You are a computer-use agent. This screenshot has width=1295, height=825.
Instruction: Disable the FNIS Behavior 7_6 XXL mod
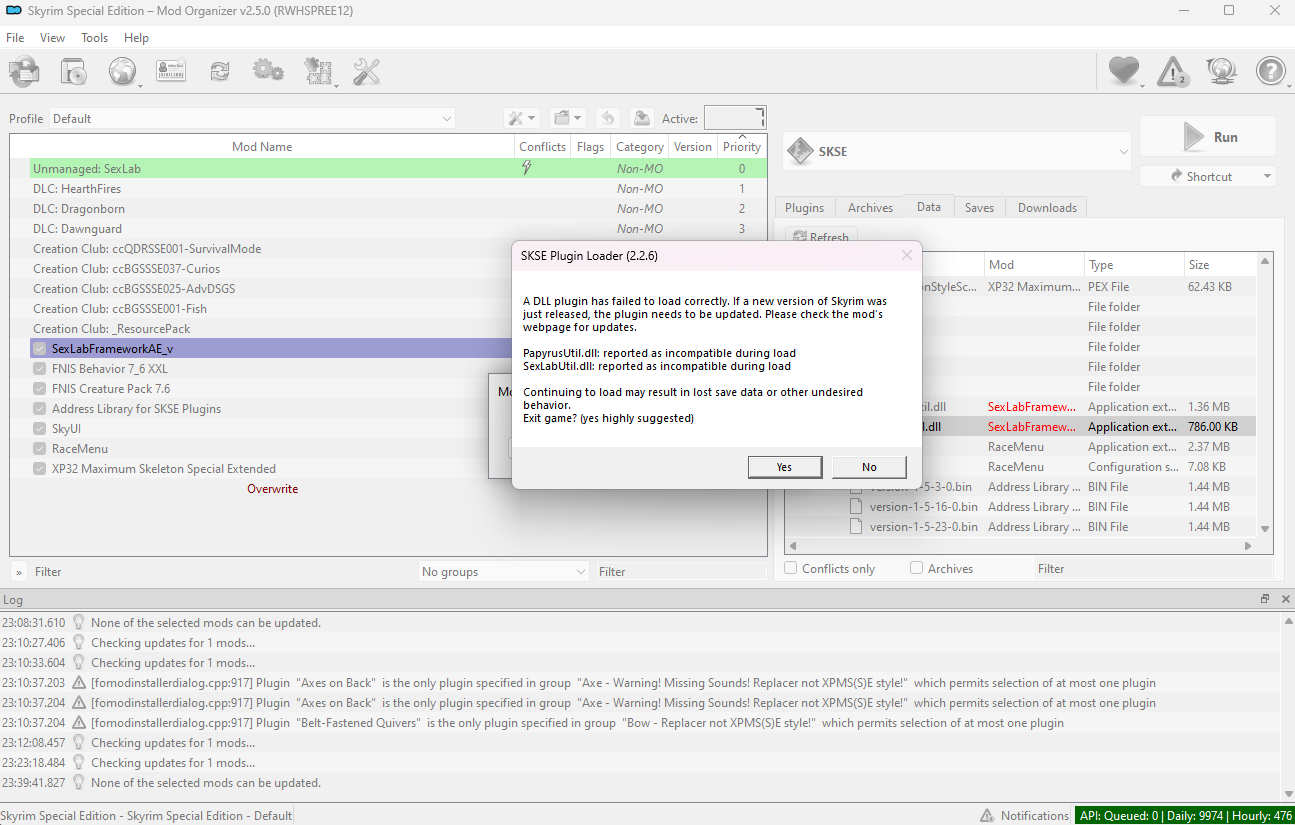click(x=39, y=368)
